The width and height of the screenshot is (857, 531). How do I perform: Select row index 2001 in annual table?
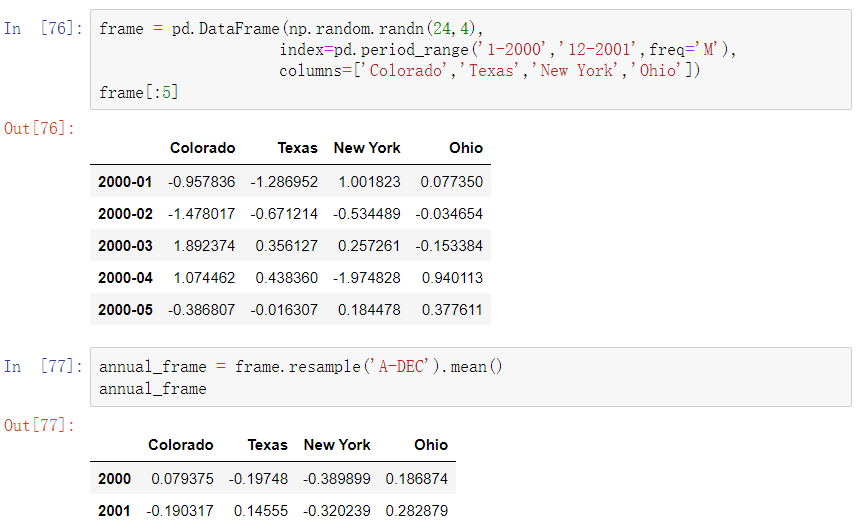[114, 511]
